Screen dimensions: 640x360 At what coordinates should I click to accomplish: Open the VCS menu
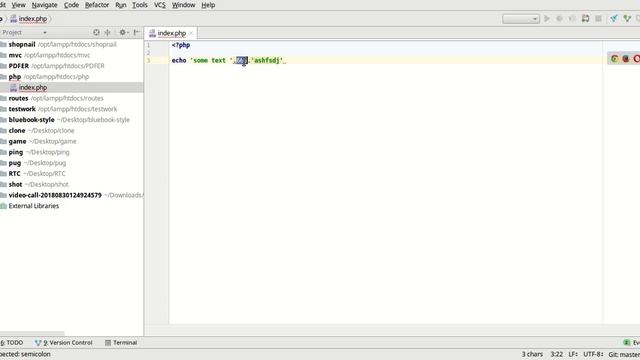pyautogui.click(x=160, y=5)
